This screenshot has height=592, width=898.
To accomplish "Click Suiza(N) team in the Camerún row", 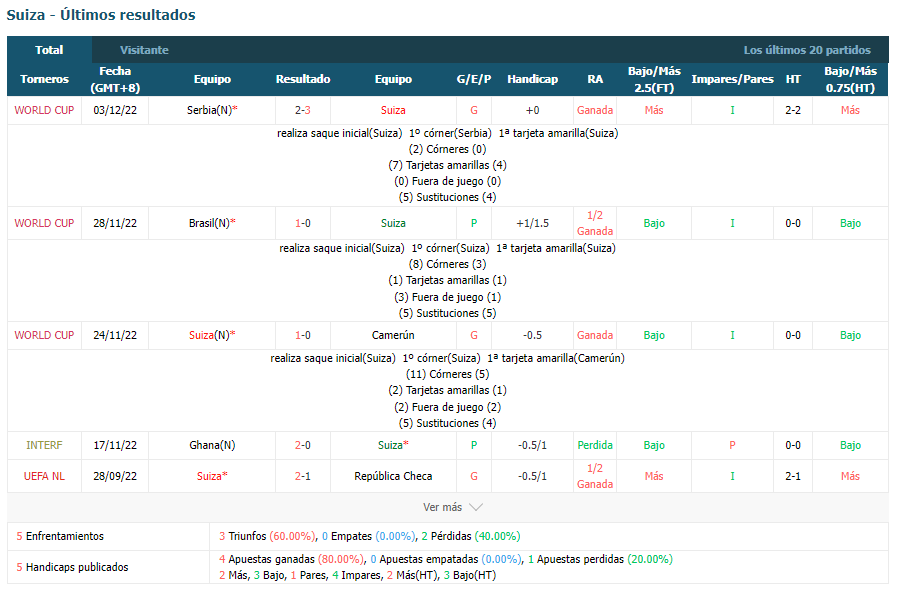I will point(212,335).
